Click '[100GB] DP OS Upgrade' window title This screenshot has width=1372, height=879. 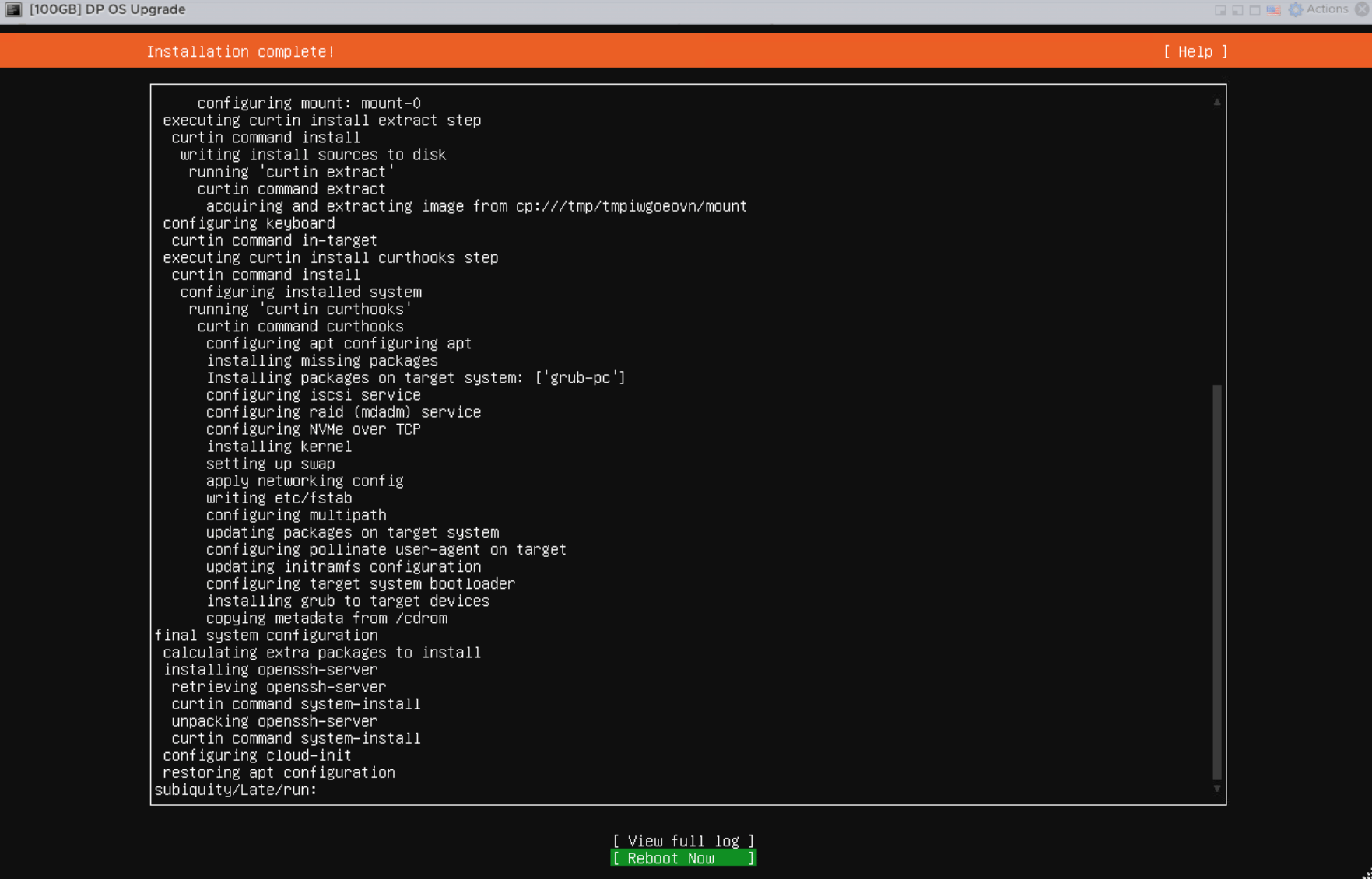[107, 9]
